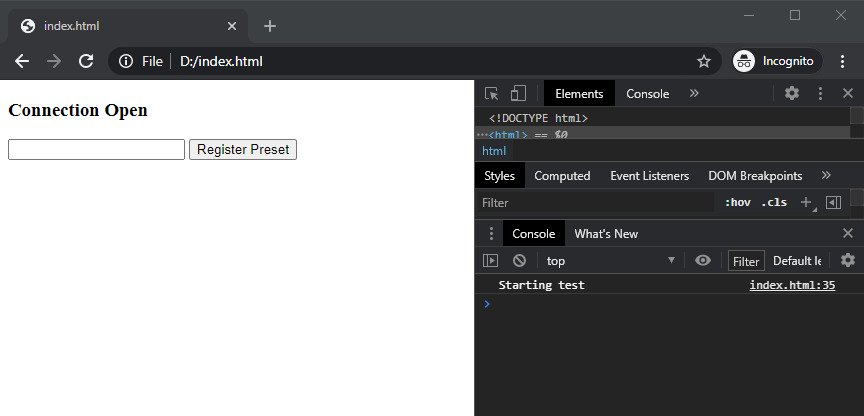Expand more sidebar tabs after DOM Breakpoints
864x416 pixels.
click(x=826, y=175)
